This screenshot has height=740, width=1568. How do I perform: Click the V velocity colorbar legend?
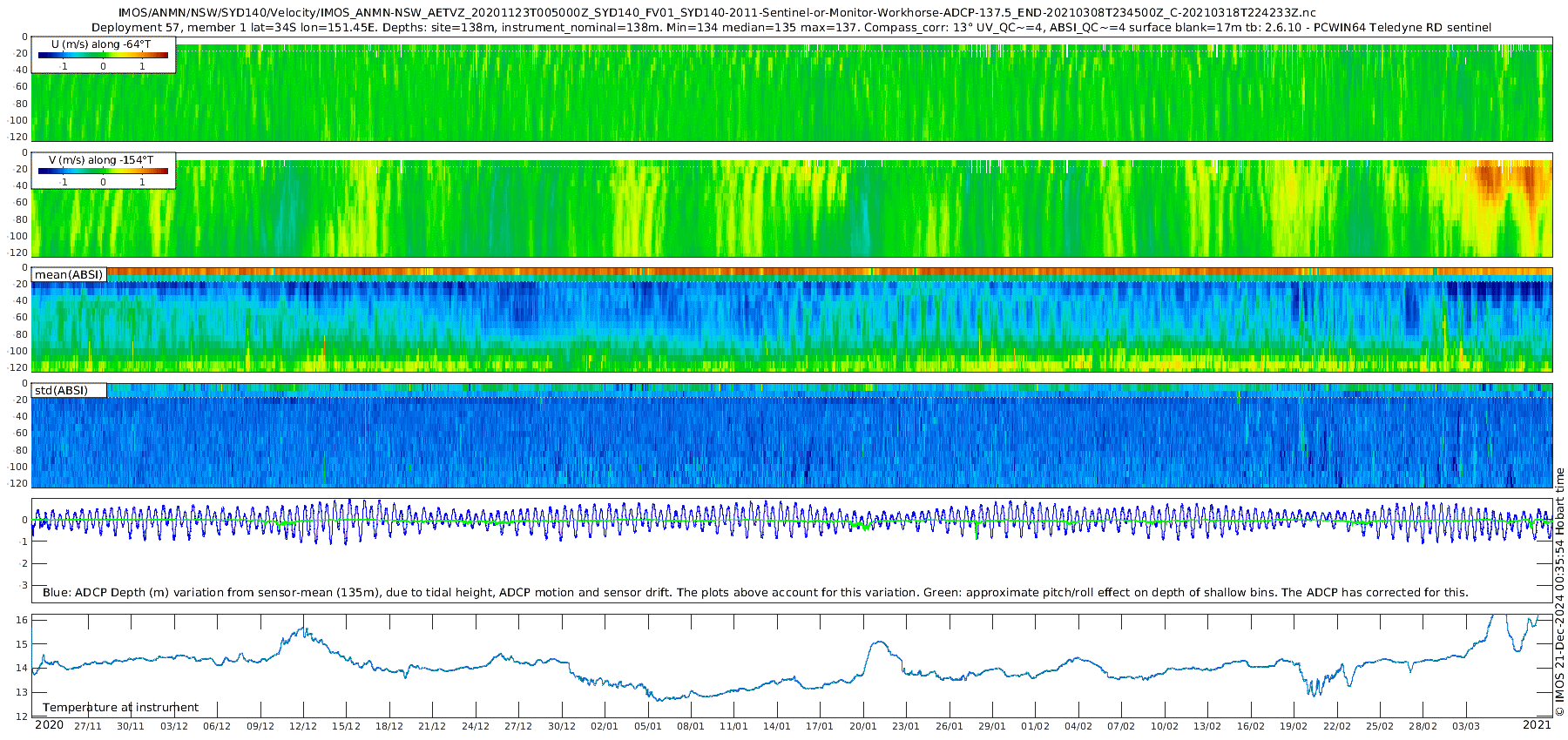point(103,171)
